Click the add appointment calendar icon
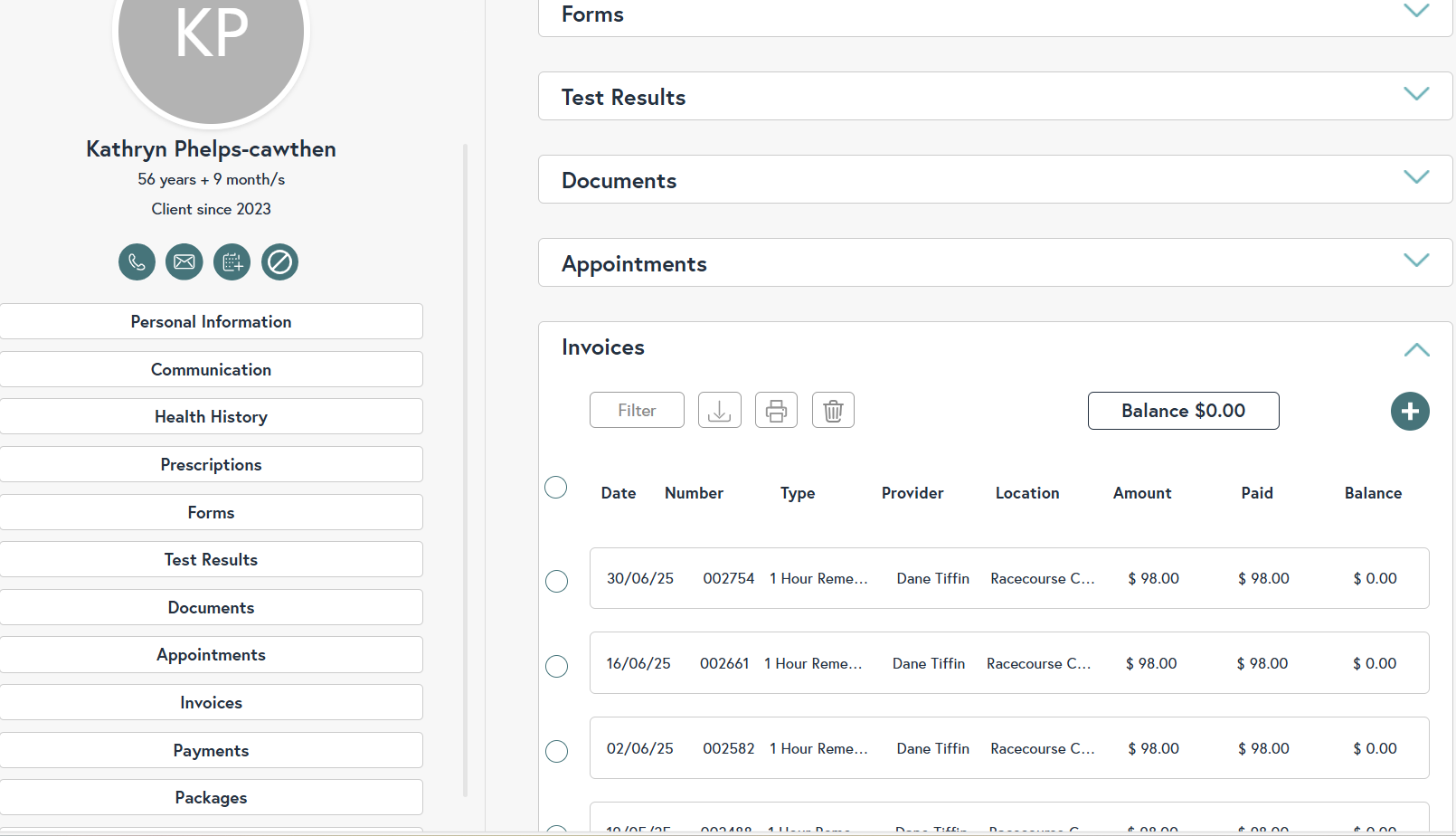Viewport: 1456px width, 836px height. tap(232, 262)
